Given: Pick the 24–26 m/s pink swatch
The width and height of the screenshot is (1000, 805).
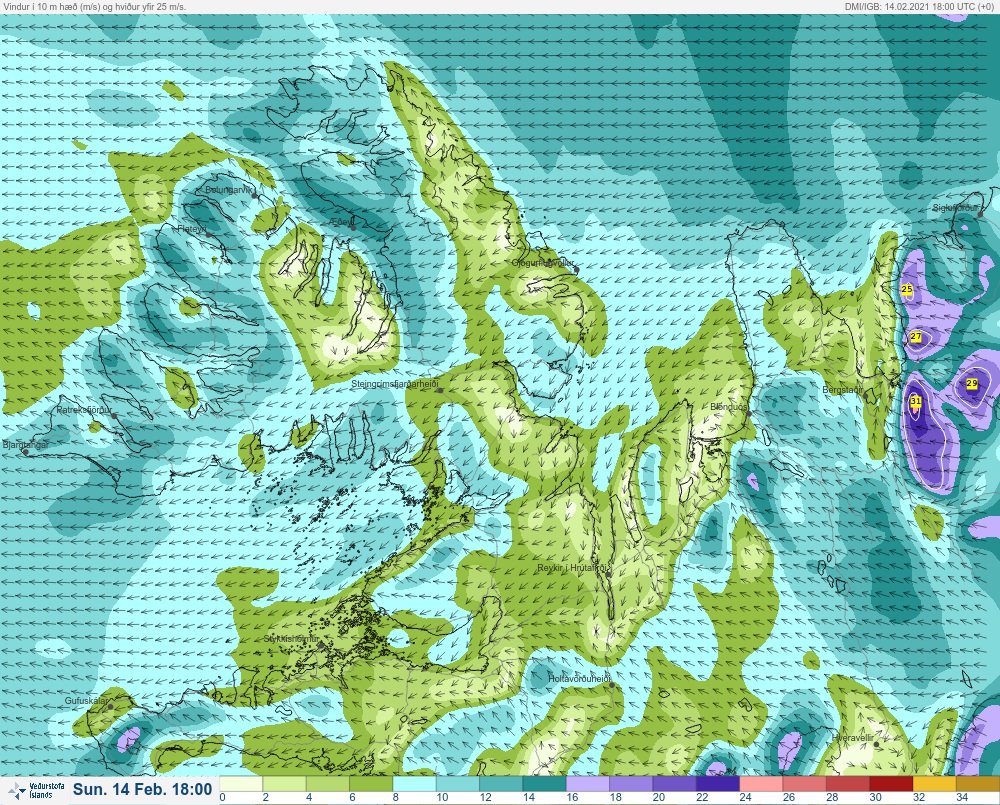Looking at the screenshot, I should pos(761,783).
